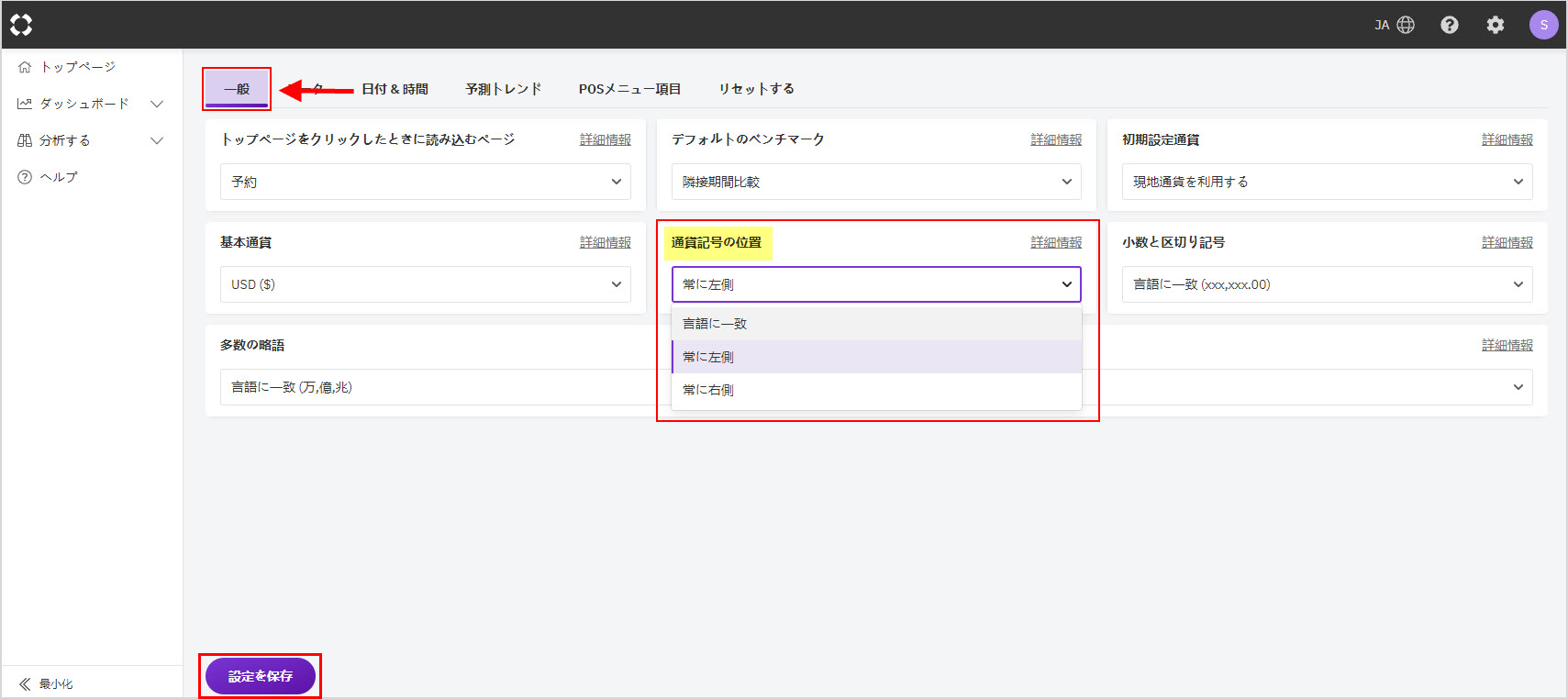
Task: Open the 隣接期間比較 benchmark dropdown
Action: 876,182
